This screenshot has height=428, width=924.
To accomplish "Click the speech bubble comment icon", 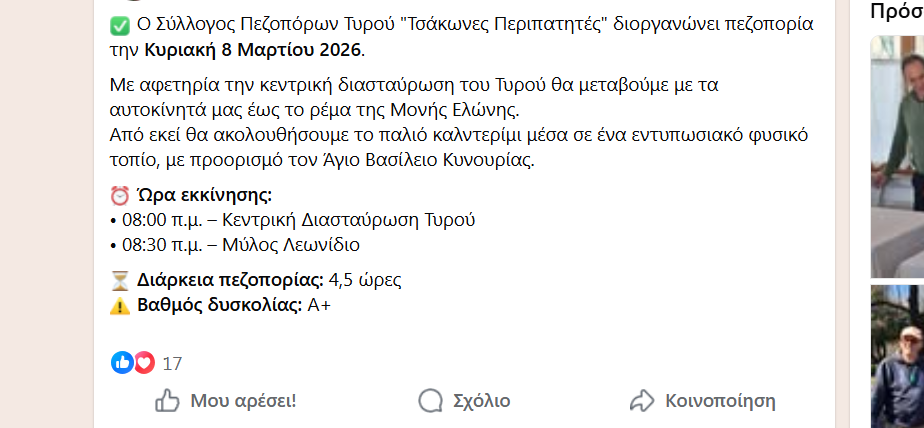I will [430, 401].
